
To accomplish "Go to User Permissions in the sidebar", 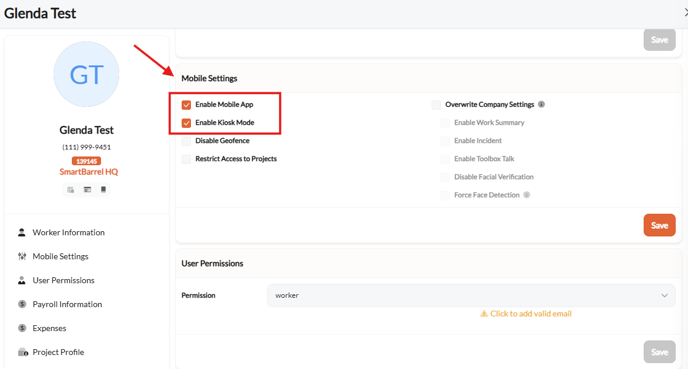I will point(63,280).
